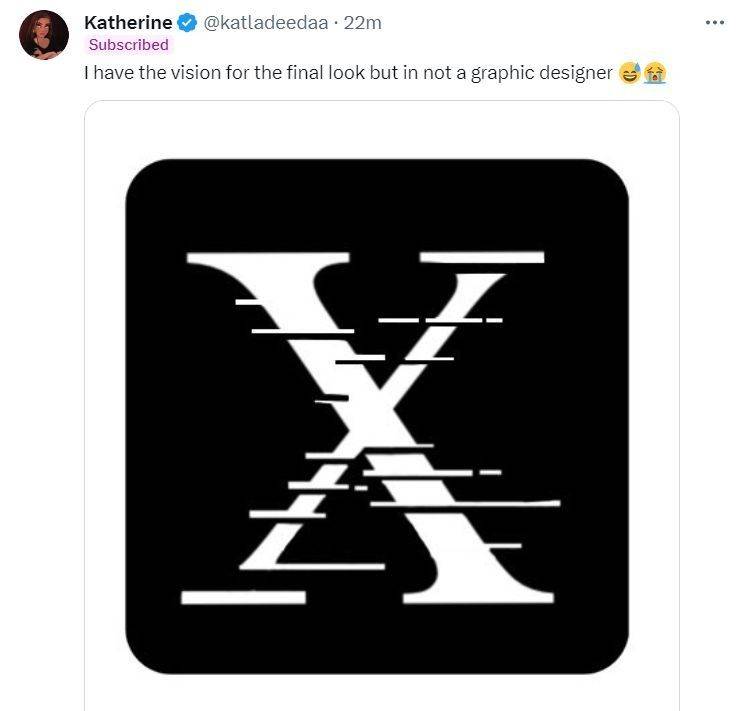This screenshot has height=711, width=744.
Task: Open the attached black logo image
Action: 377,415
